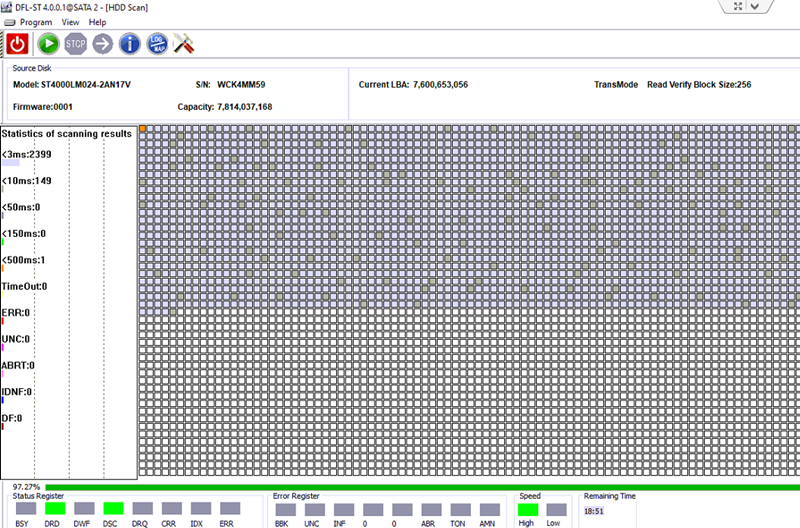Click the right arrow toolbar icon
800x528 pixels.
103,44
